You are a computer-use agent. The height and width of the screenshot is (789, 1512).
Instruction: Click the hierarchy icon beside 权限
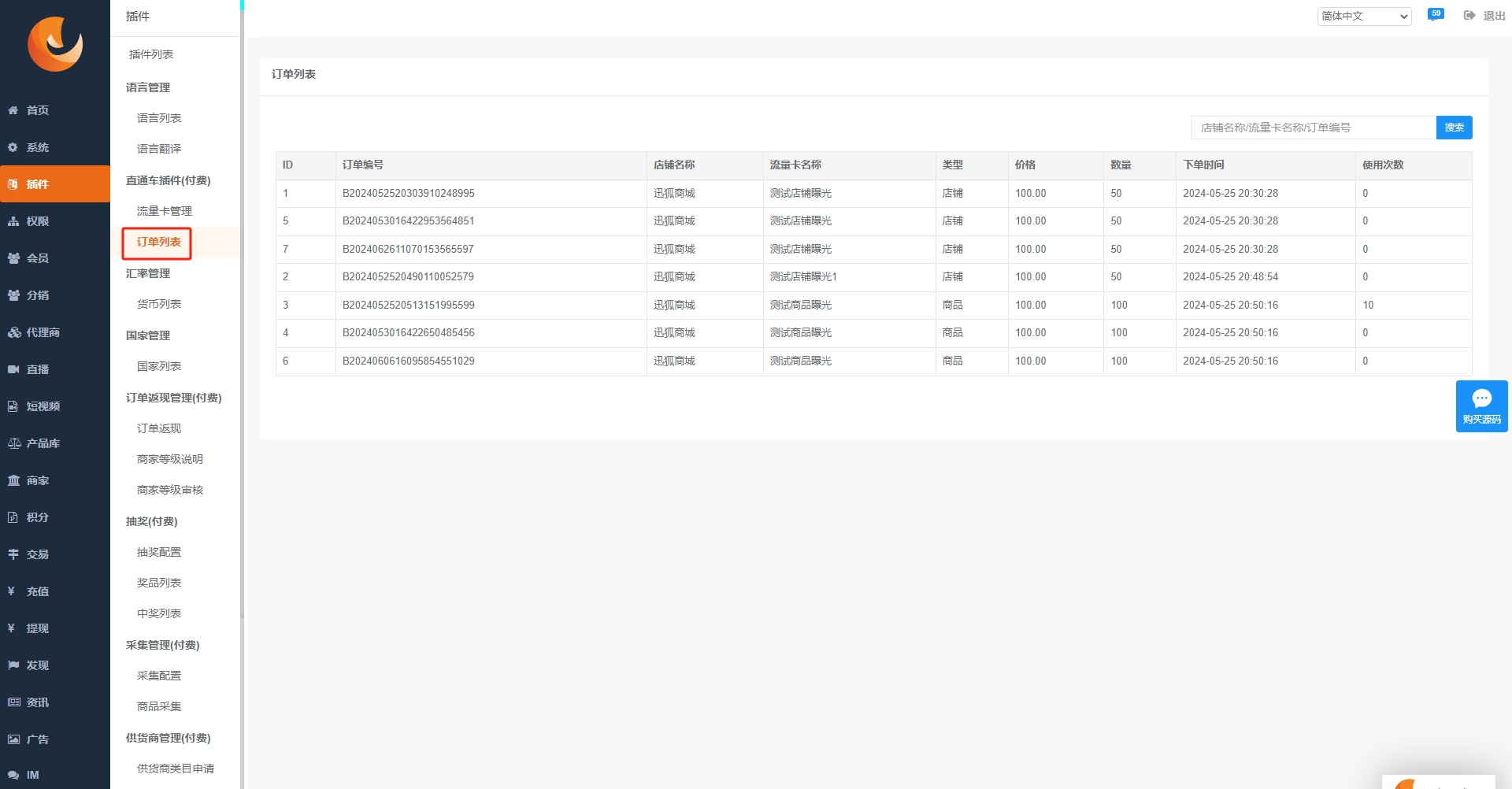[x=13, y=221]
